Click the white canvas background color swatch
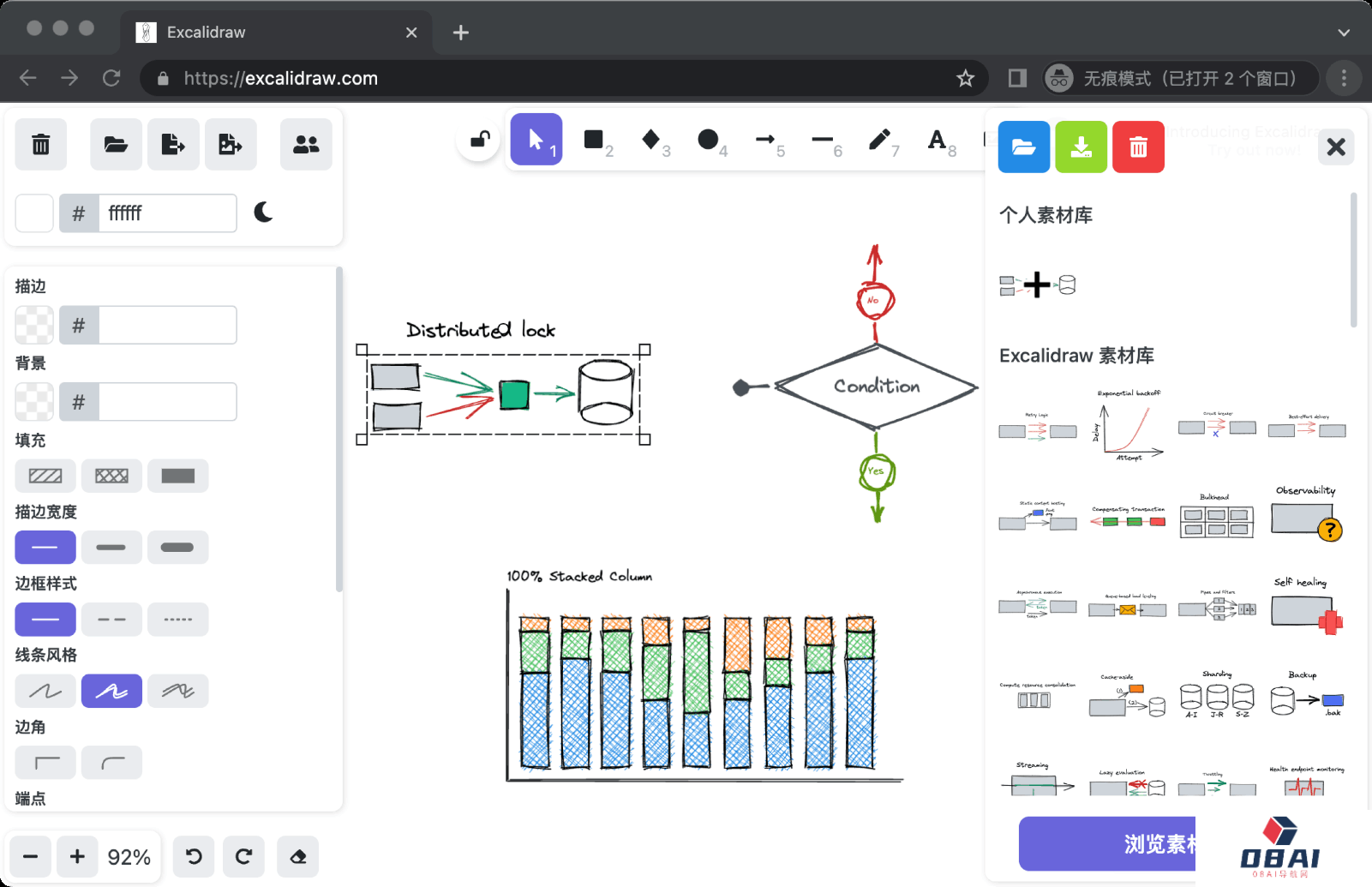The width and height of the screenshot is (1372, 887). point(35,213)
